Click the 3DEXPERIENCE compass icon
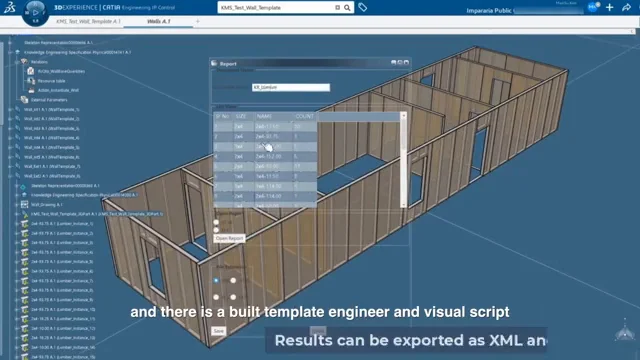The height and width of the screenshot is (360, 640). coord(35,12)
